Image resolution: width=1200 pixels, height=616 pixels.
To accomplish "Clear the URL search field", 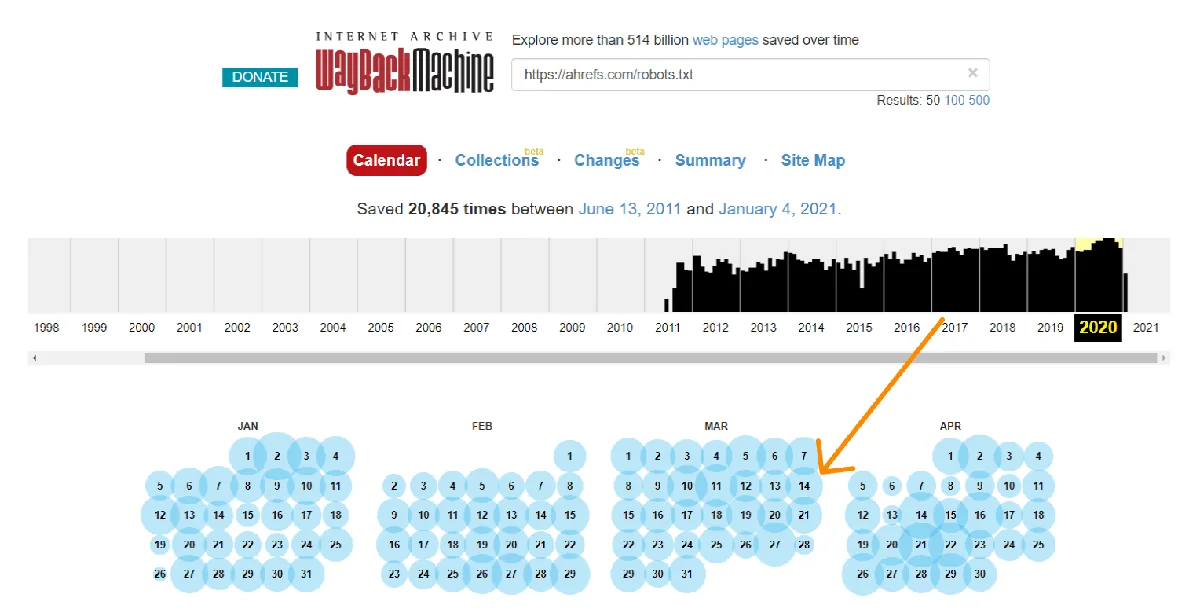I will [x=972, y=73].
